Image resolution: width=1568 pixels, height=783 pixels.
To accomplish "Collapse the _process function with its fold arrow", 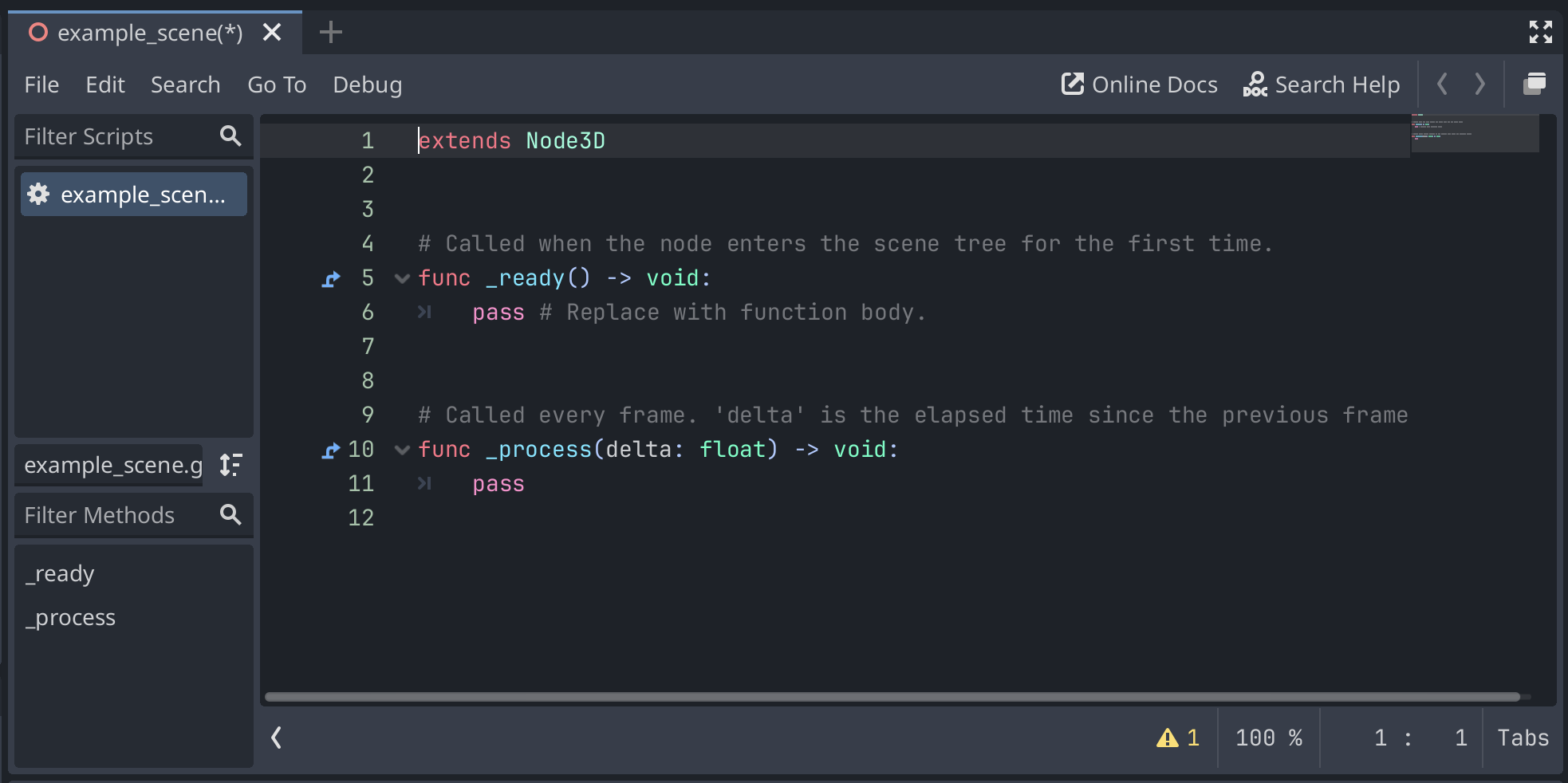I will [401, 450].
